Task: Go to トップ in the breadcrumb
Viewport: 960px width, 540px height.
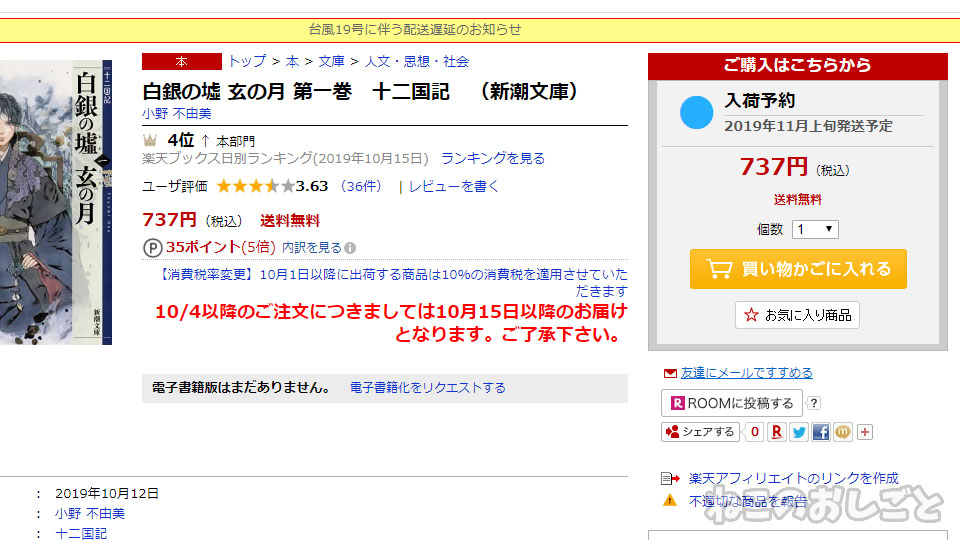Action: pos(247,61)
